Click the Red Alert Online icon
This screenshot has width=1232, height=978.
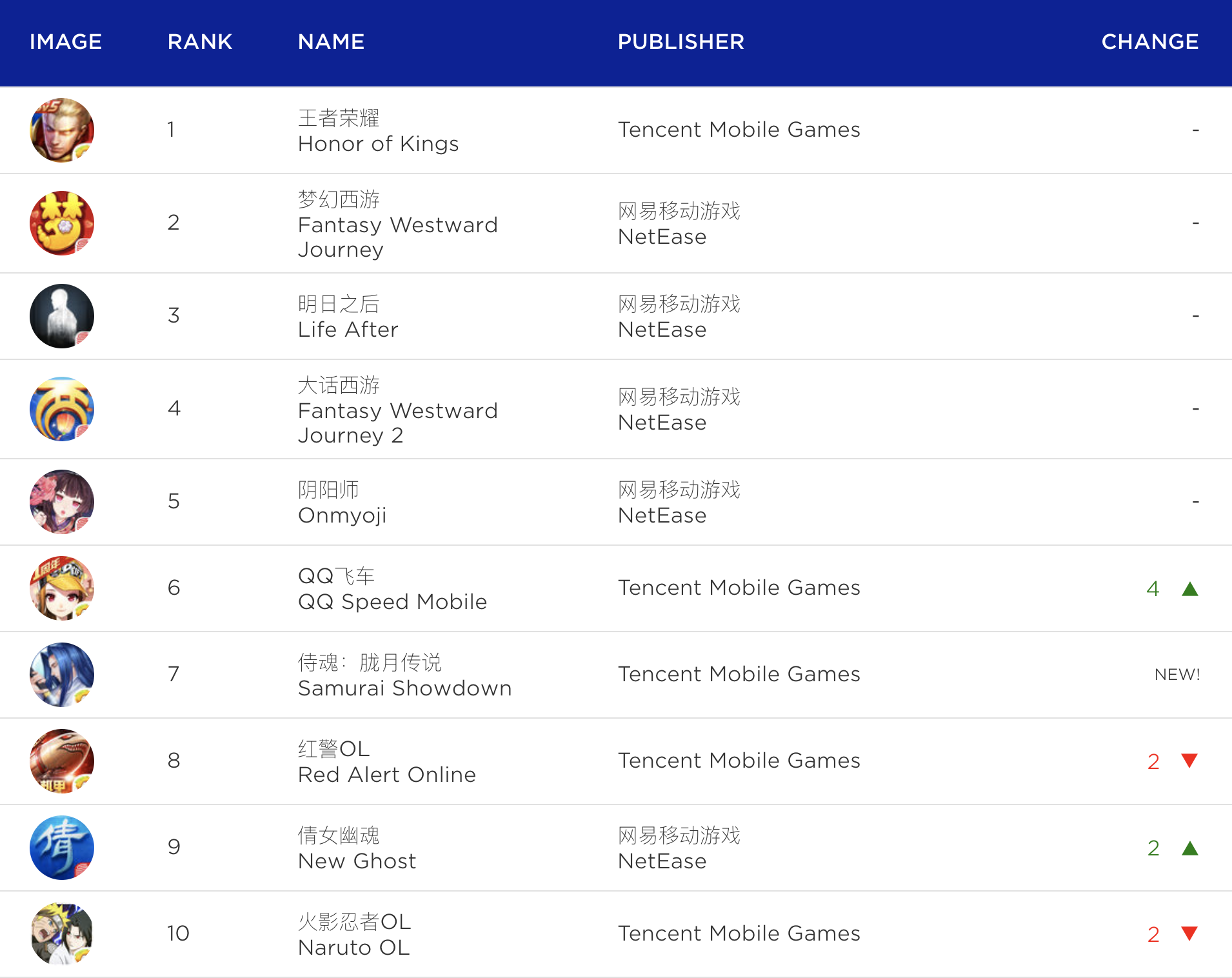pos(62,761)
